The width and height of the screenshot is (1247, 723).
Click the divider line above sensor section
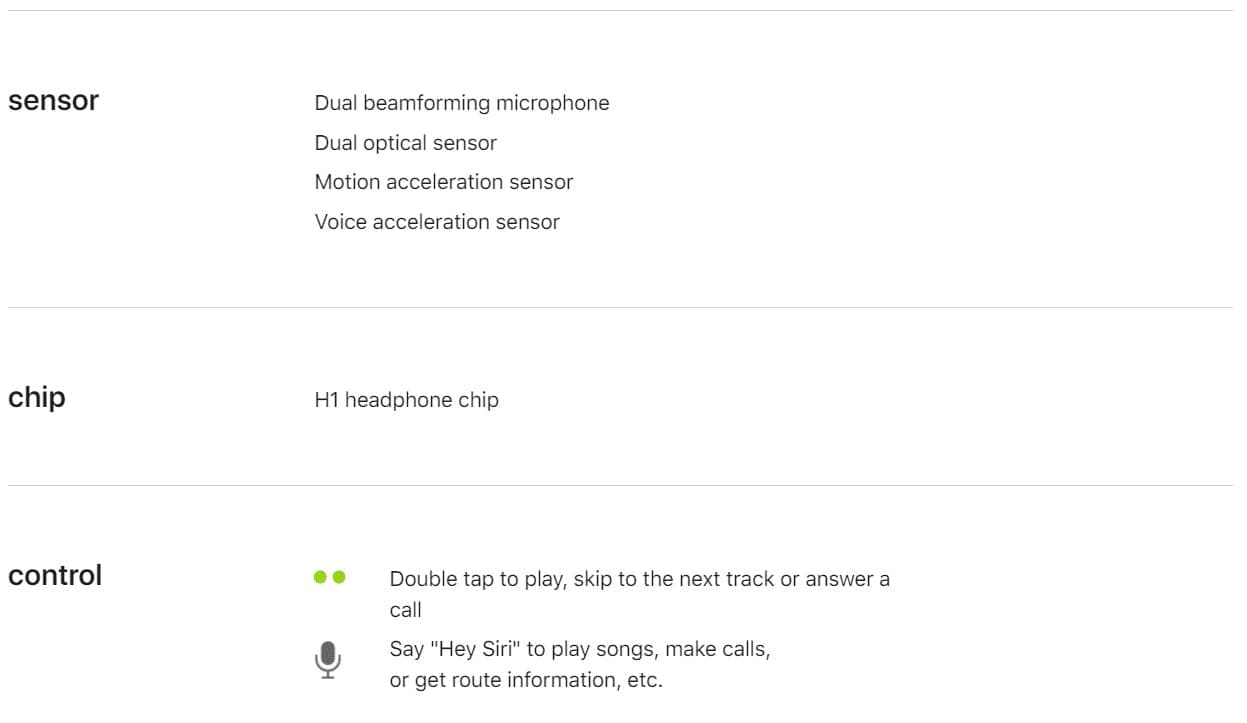point(620,10)
